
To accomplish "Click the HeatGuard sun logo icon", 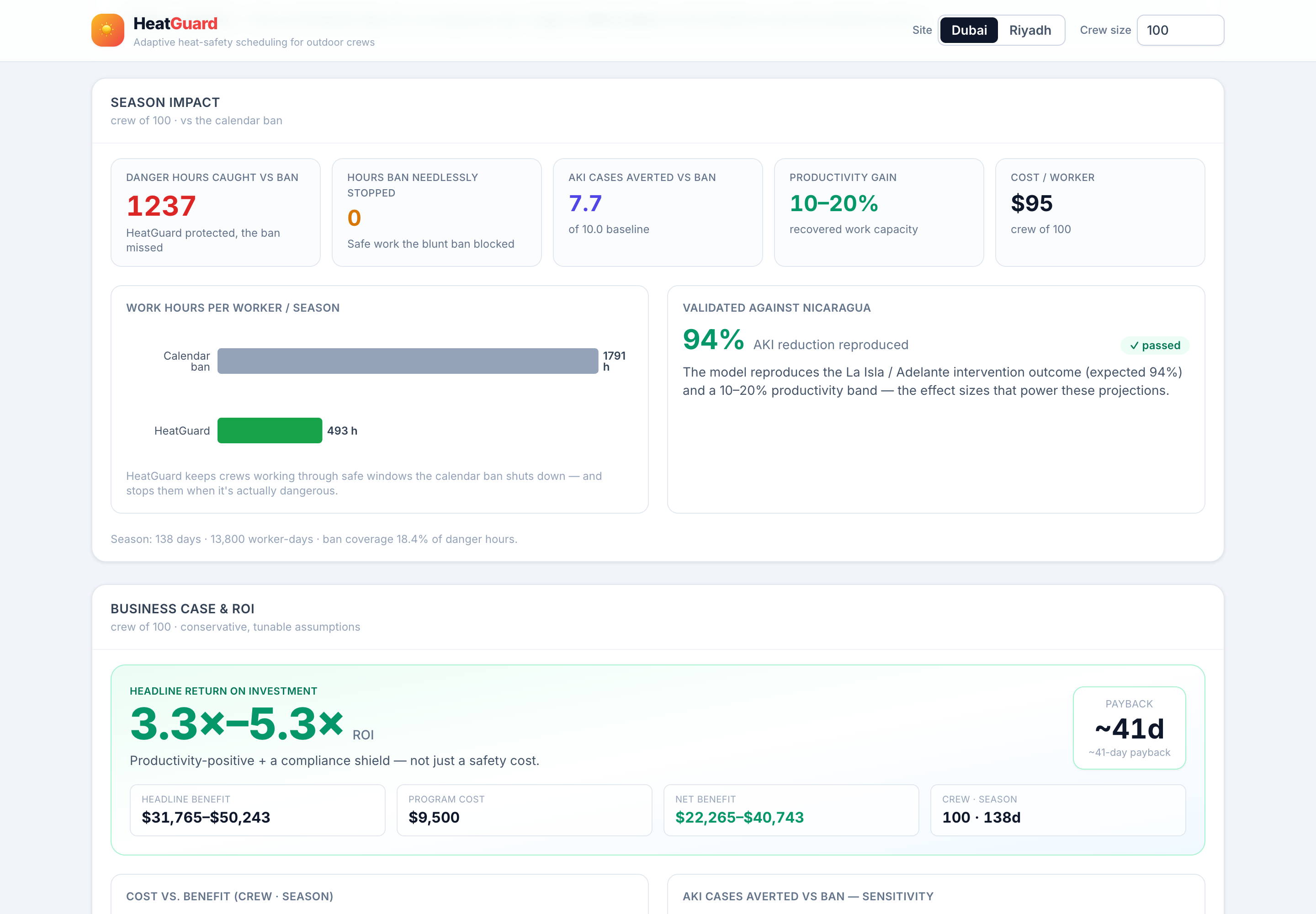I will pyautogui.click(x=108, y=30).
